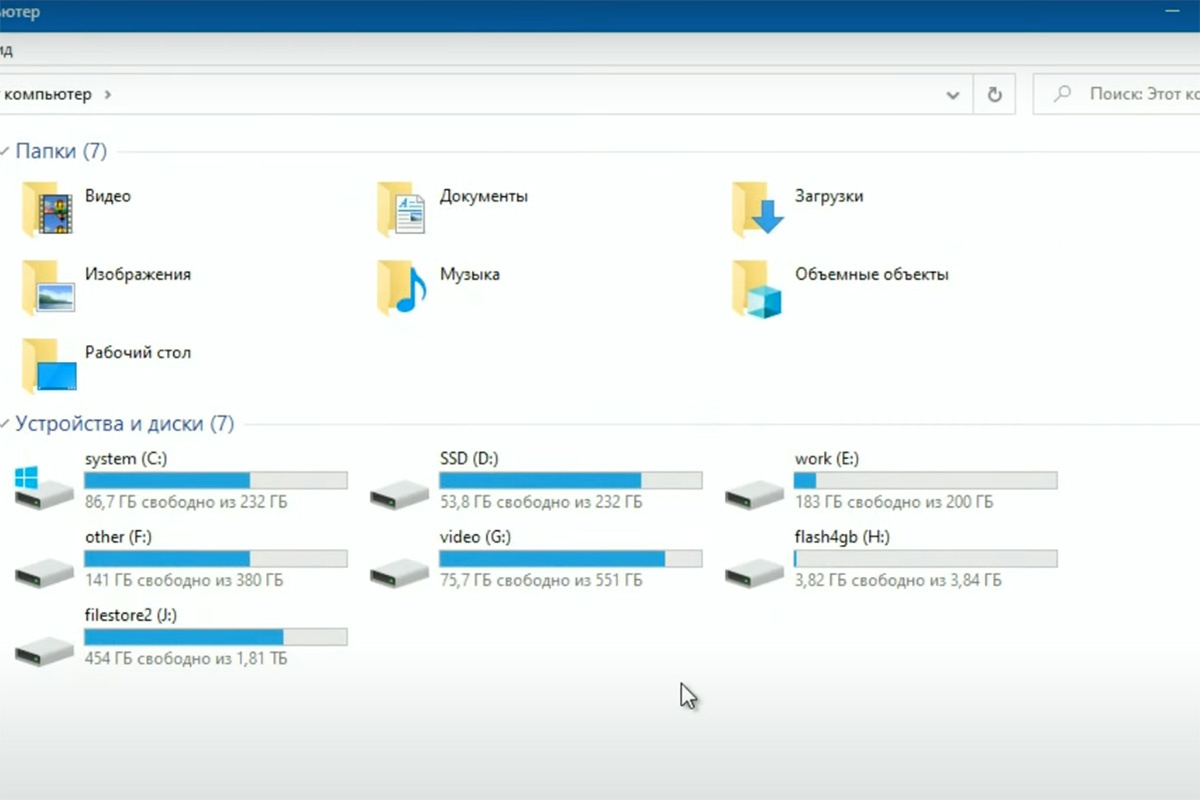Click the text 53,8 ГБ свободно из 232 ГБ
This screenshot has width=1200, height=800.
tap(541, 502)
